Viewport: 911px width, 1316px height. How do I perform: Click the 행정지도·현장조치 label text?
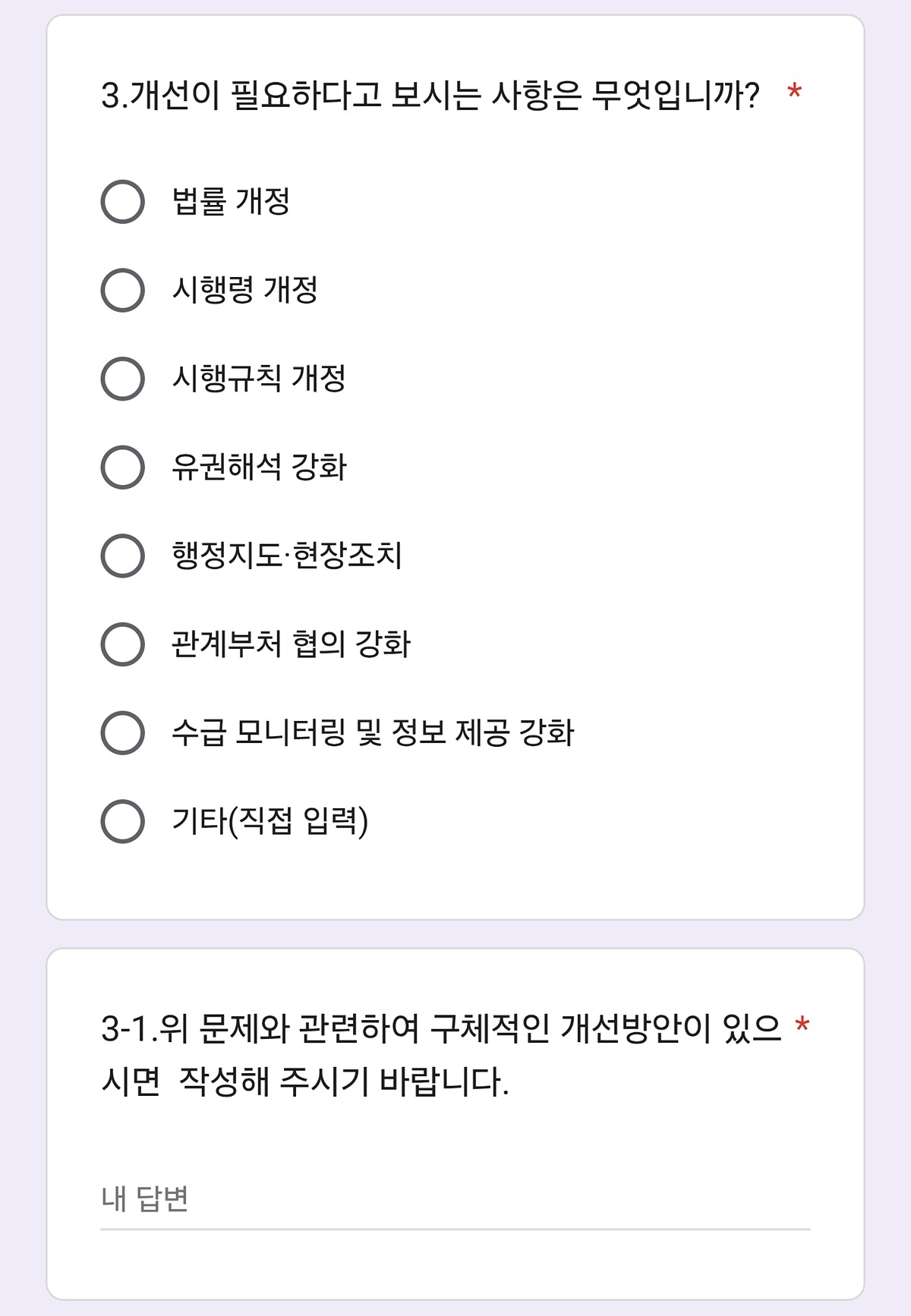287,556
